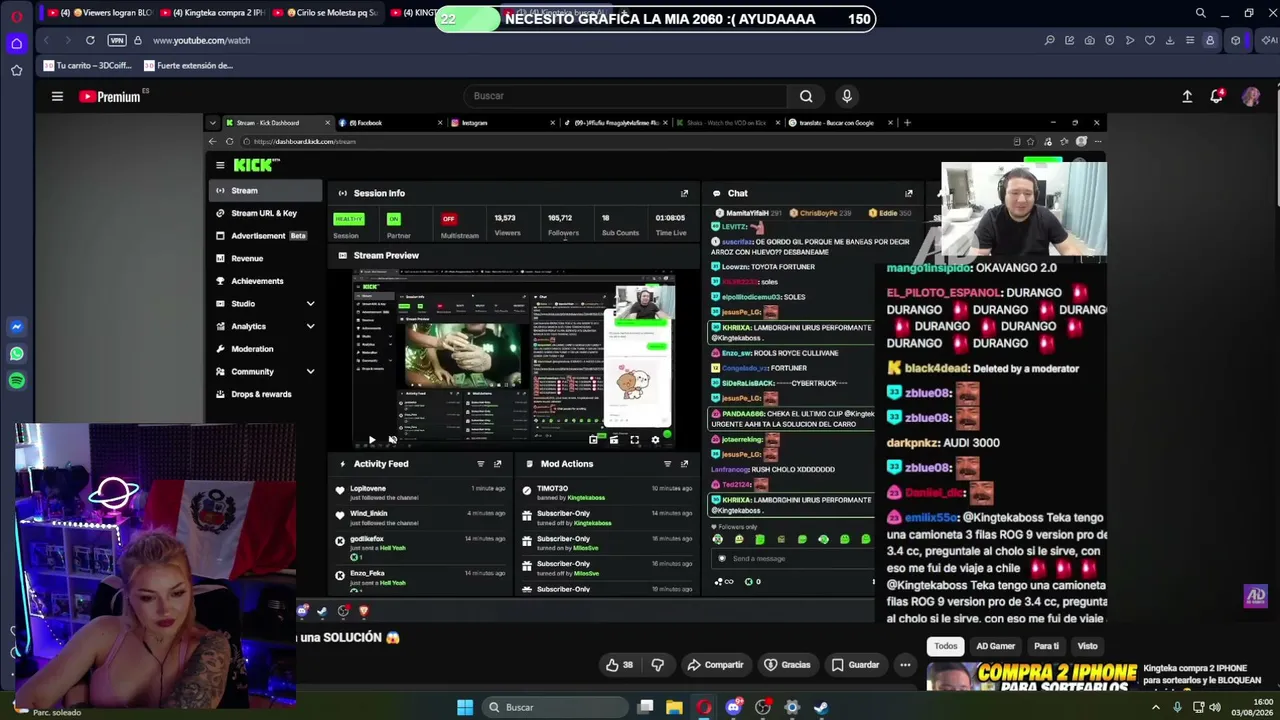Image resolution: width=1280 pixels, height=720 pixels.
Task: Like the video with thumbs up
Action: [620, 665]
